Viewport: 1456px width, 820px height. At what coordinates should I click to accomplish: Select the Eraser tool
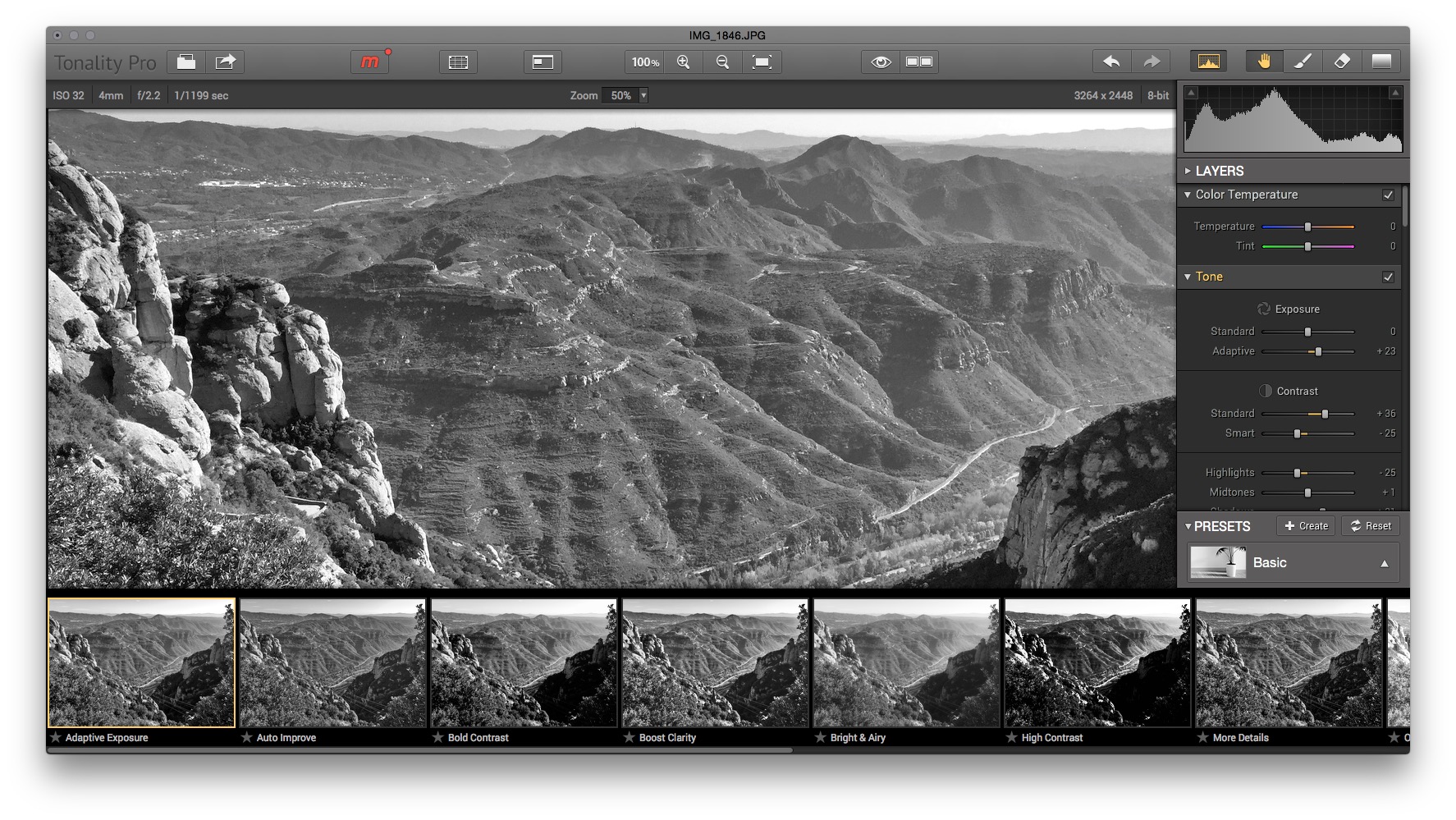(x=1342, y=61)
